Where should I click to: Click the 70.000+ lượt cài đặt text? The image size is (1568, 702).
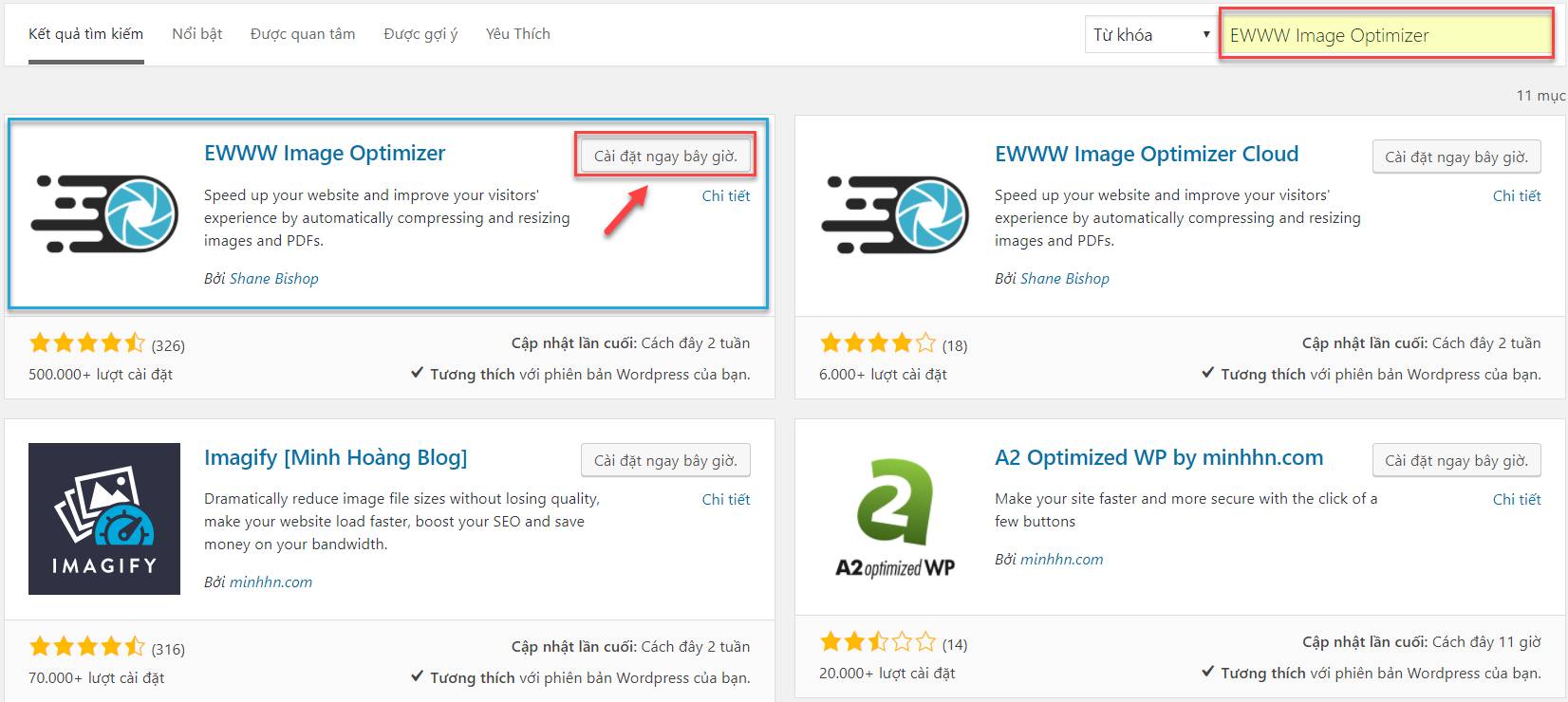tap(97, 677)
